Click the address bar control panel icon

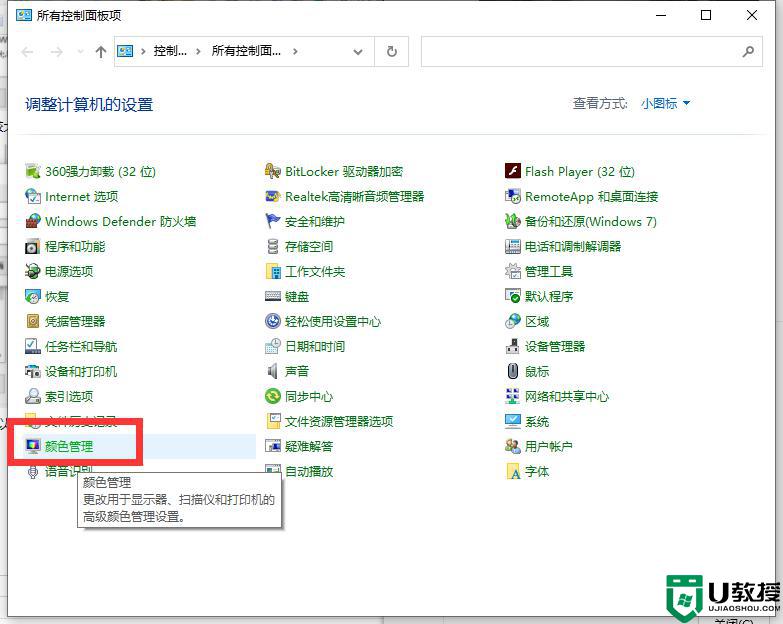click(x=125, y=51)
